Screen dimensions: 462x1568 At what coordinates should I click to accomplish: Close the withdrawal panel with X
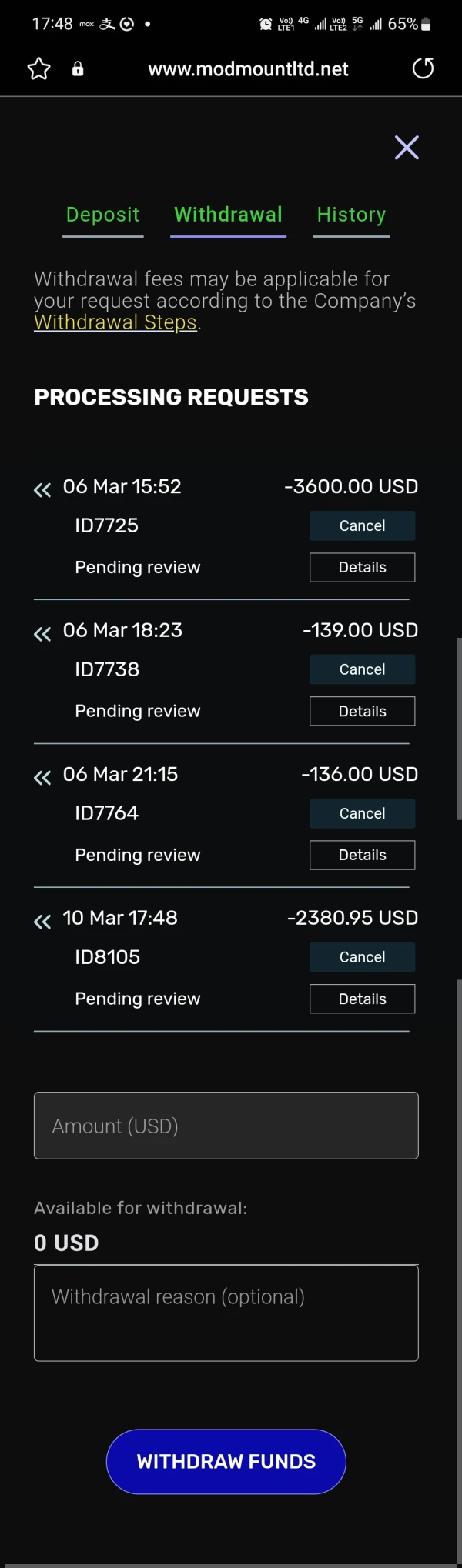(x=407, y=147)
